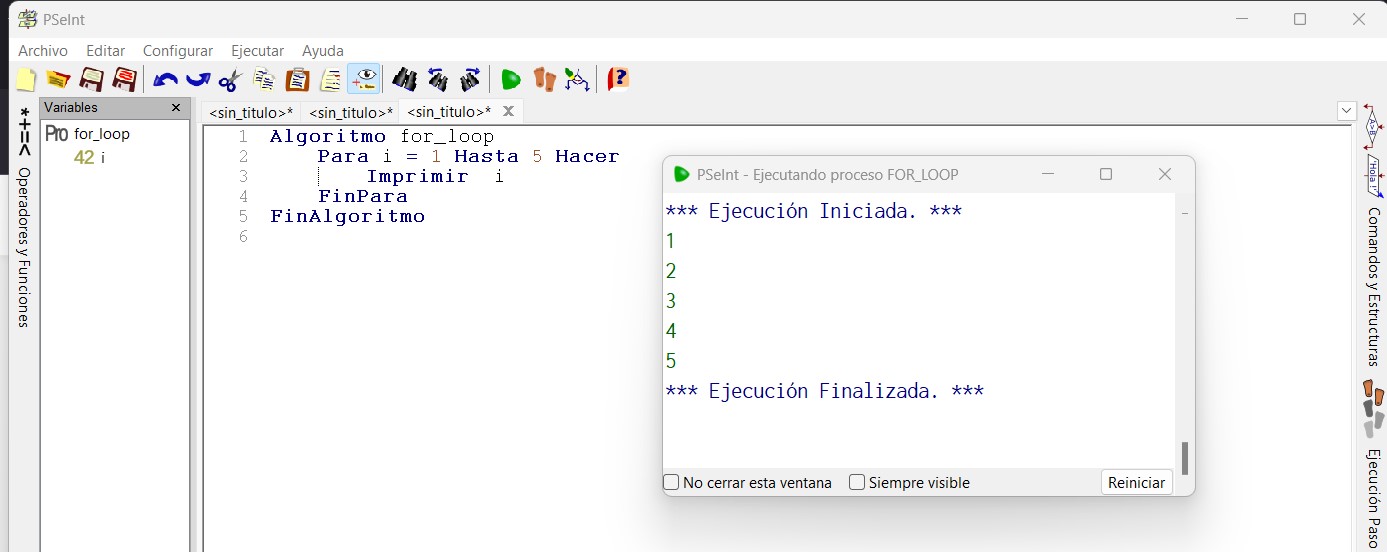Click the indent correction icon
Image resolution: width=1387 pixels, height=552 pixels.
330,79
